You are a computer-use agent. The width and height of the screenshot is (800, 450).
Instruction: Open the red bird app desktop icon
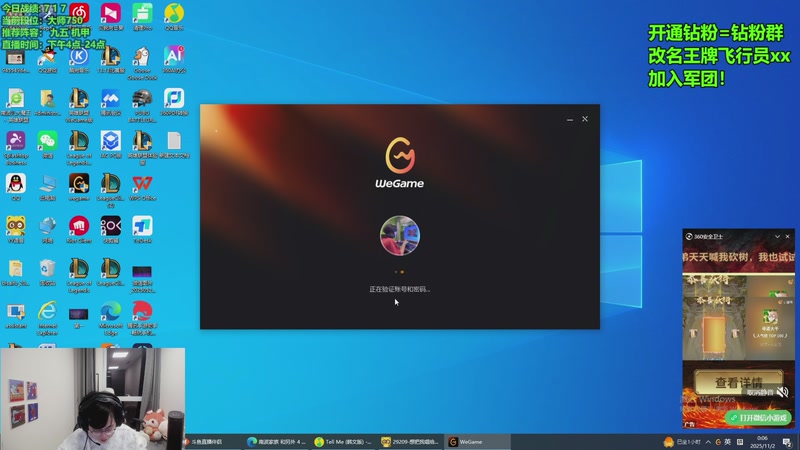pos(142,311)
